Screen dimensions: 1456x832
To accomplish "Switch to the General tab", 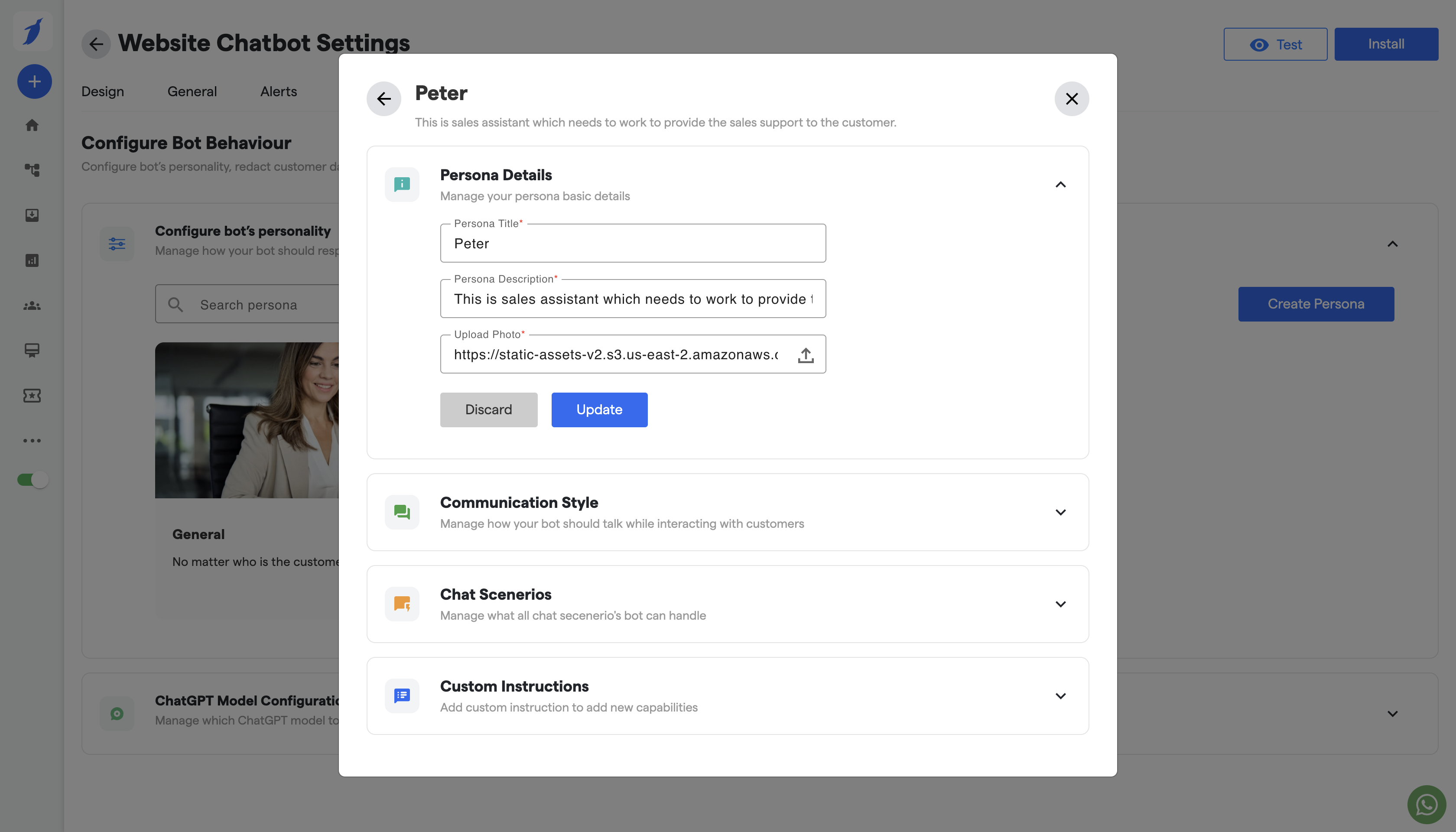I will (x=192, y=91).
